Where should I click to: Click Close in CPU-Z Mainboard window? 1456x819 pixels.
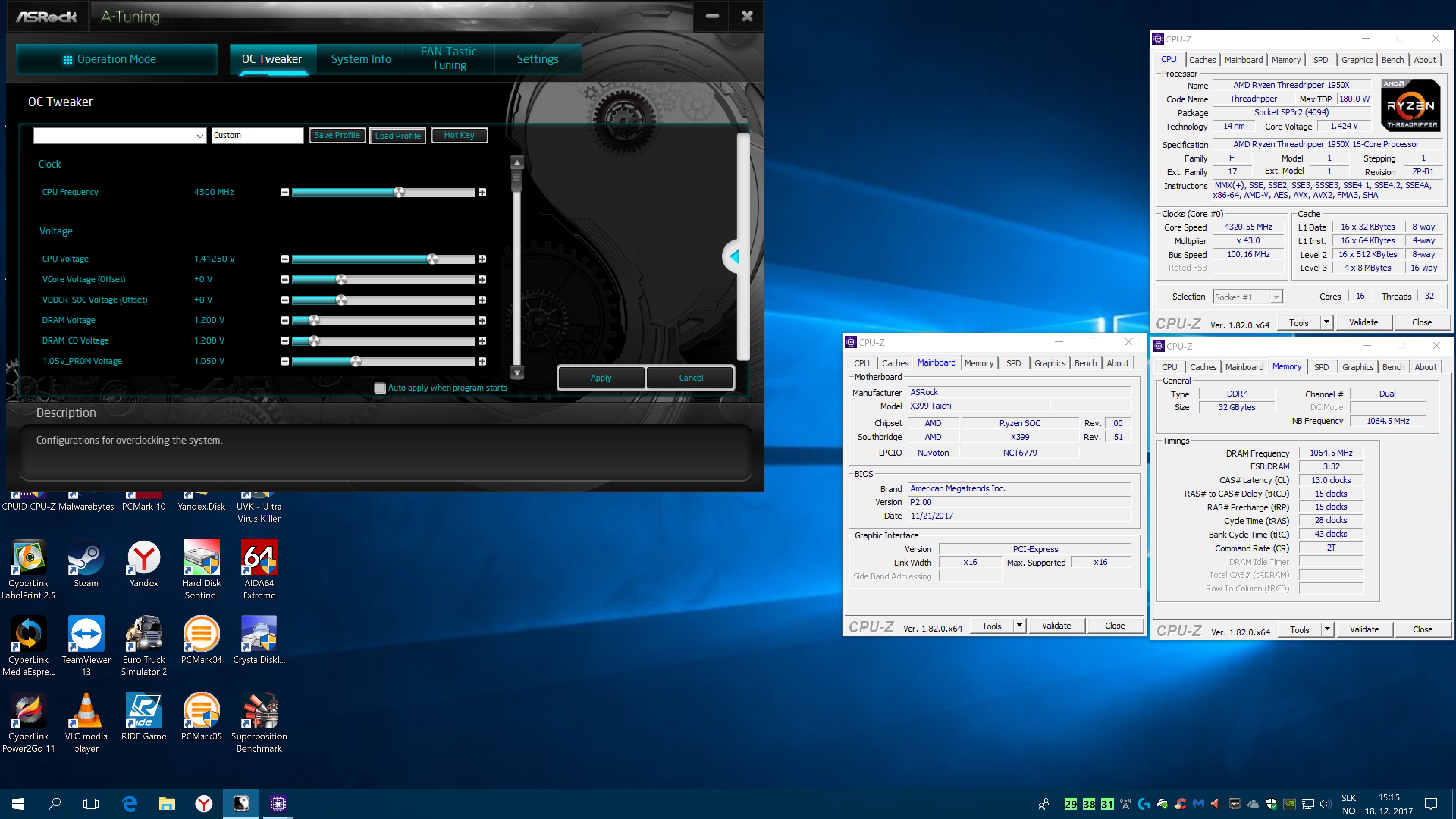click(x=1115, y=626)
